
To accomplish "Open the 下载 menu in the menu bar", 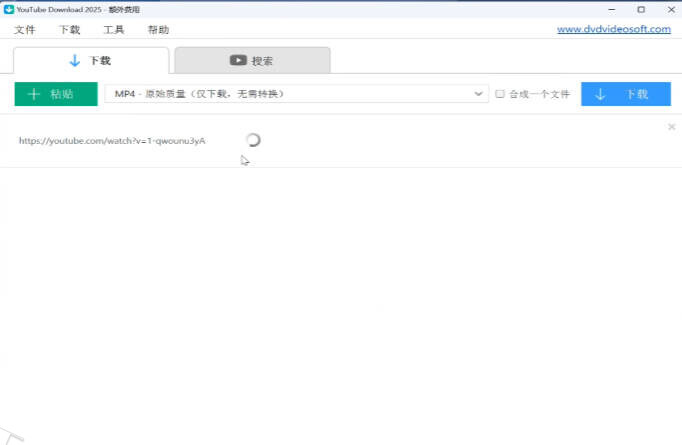I will click(x=70, y=30).
